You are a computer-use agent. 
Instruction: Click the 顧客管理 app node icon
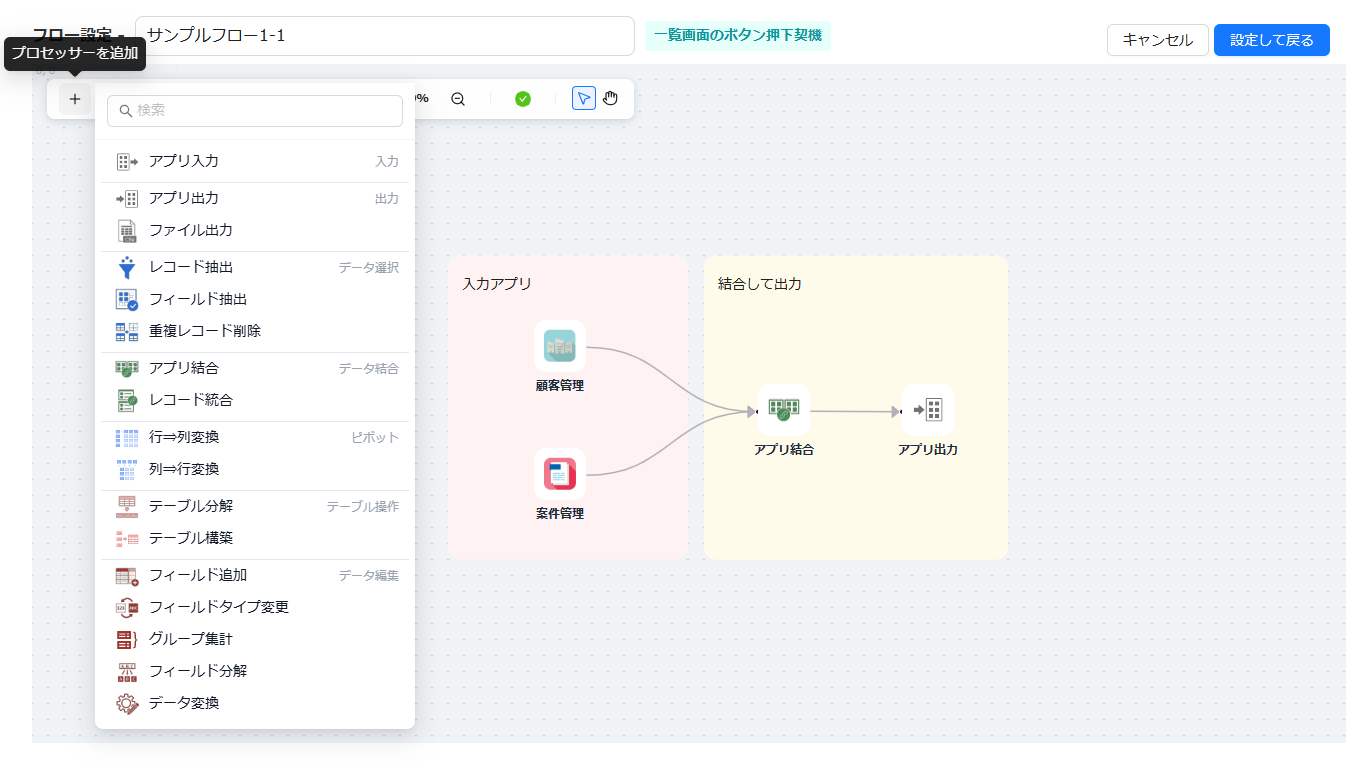[560, 346]
